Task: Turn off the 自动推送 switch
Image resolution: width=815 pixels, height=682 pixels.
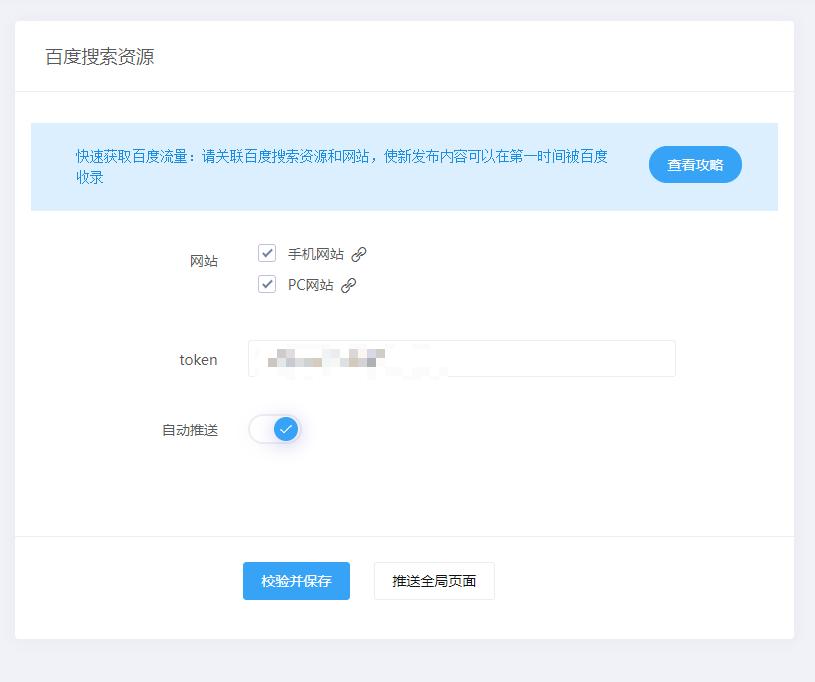Action: click(x=274, y=429)
